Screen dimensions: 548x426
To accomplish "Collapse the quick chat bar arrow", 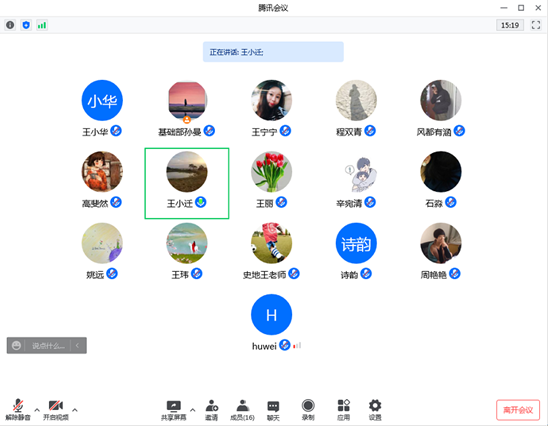I will 77,346.
